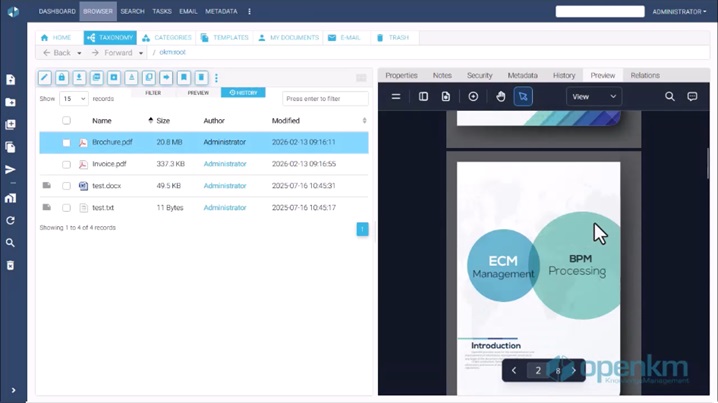Click the preview pane vertical scrollbar
The width and height of the screenshot is (718, 403).
point(707,163)
